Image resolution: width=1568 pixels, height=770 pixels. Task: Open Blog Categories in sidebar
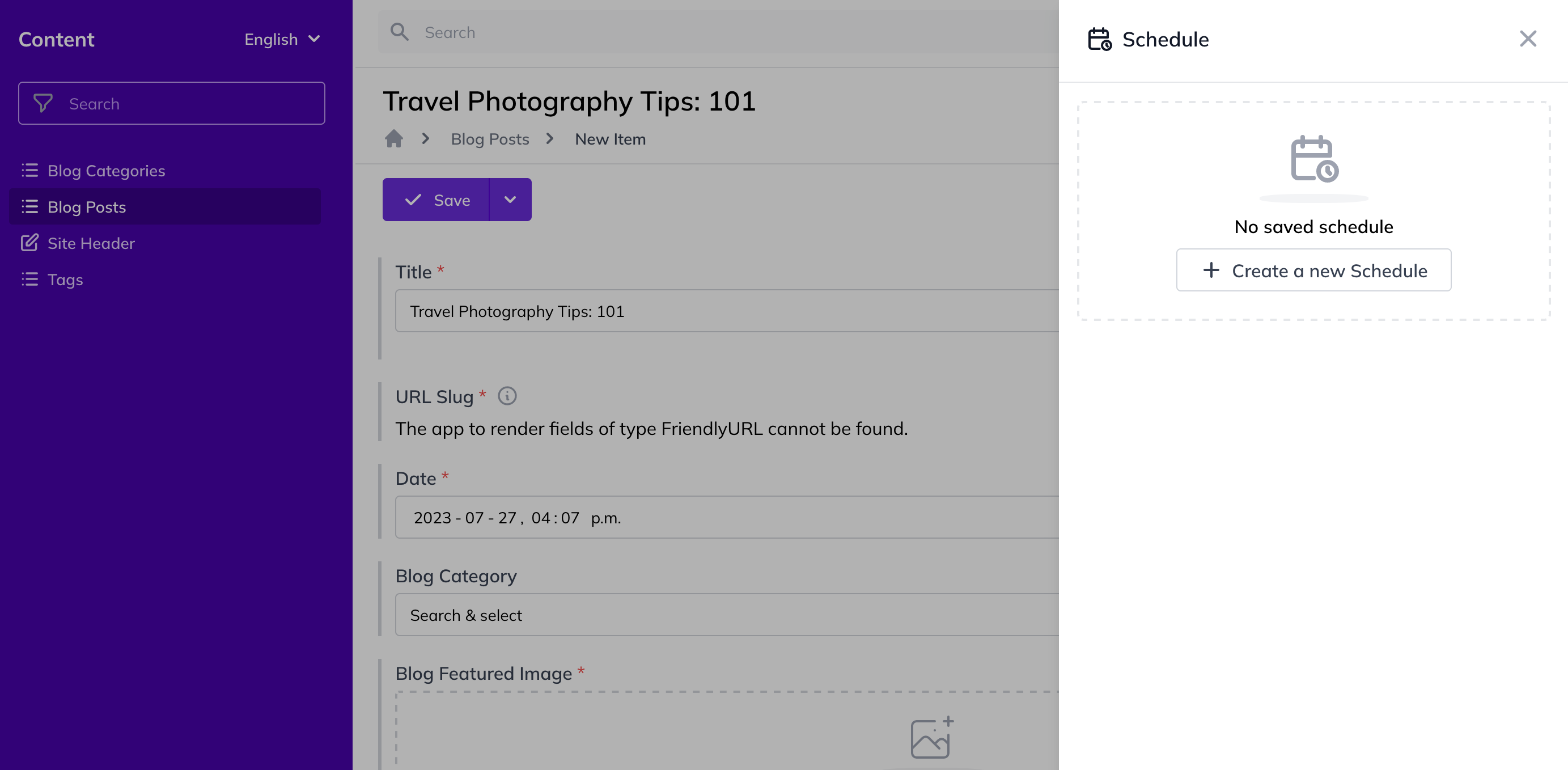pos(164,171)
